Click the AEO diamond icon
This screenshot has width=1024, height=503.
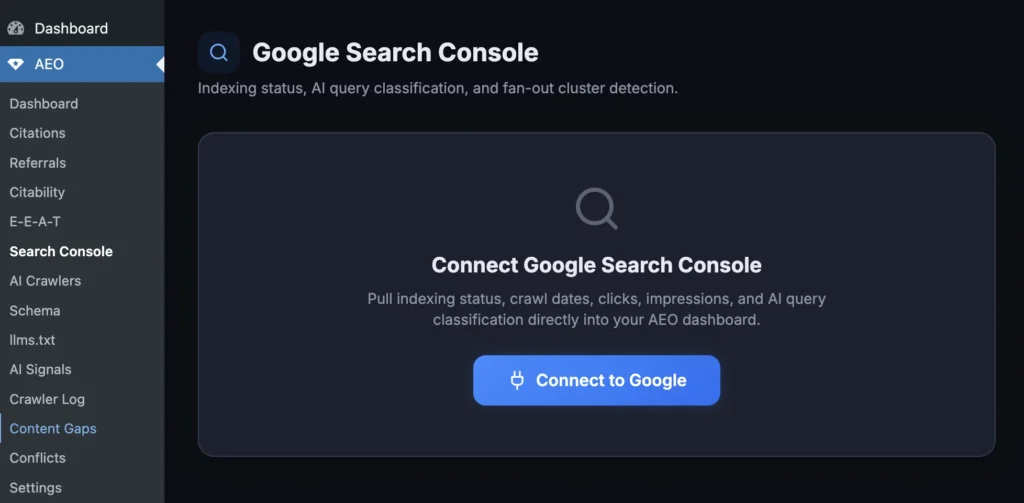[x=16, y=64]
